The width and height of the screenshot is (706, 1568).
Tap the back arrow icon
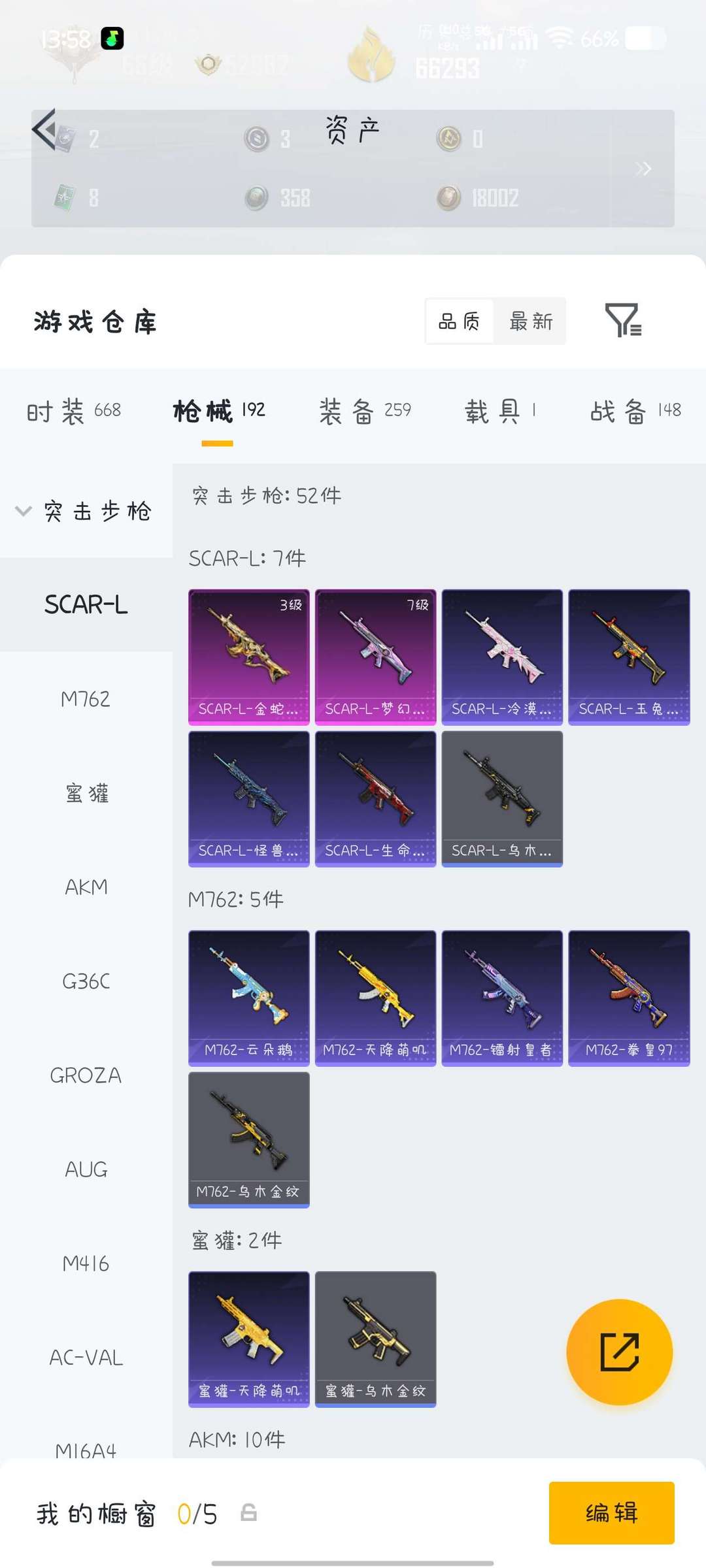click(44, 129)
